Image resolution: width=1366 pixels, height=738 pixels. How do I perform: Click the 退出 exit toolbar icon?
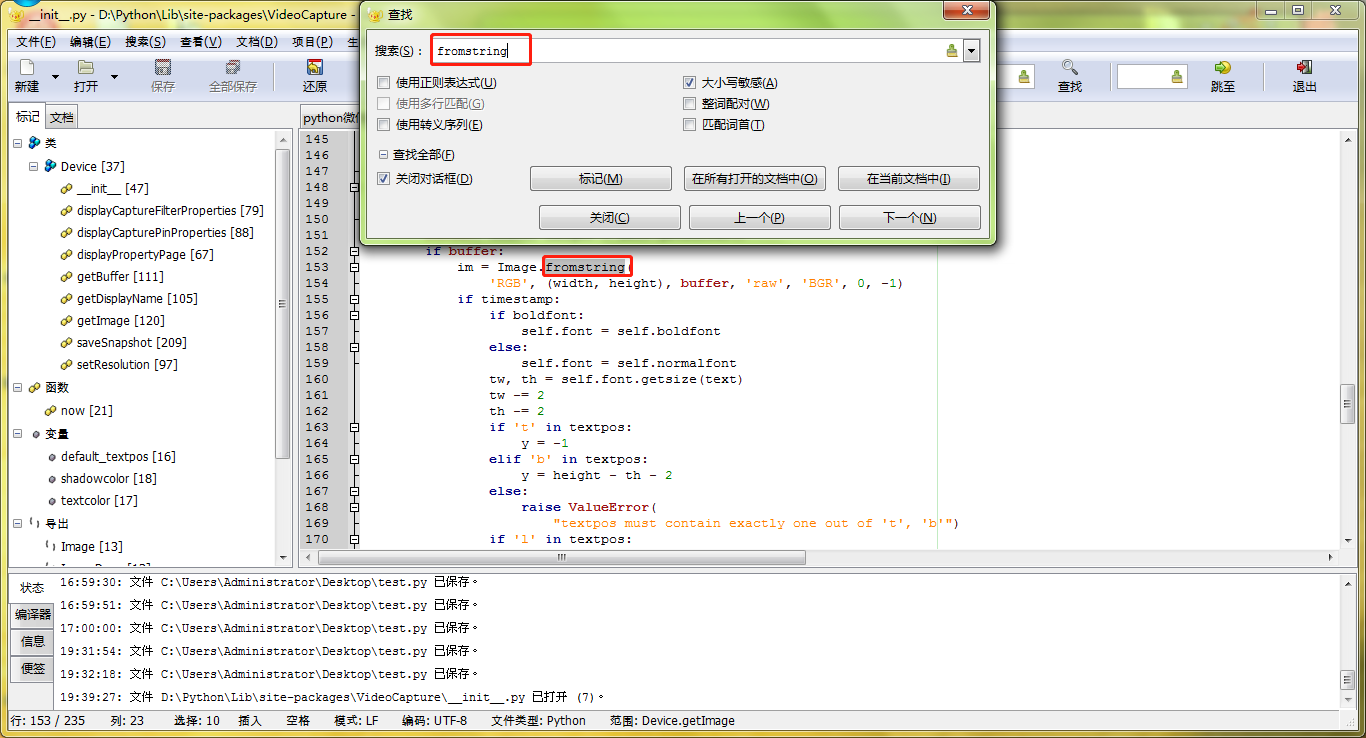[1304, 67]
